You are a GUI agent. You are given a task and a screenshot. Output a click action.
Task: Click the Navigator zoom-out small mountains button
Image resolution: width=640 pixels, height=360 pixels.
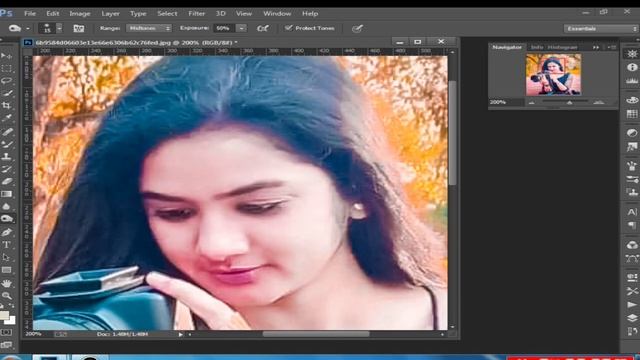click(531, 102)
